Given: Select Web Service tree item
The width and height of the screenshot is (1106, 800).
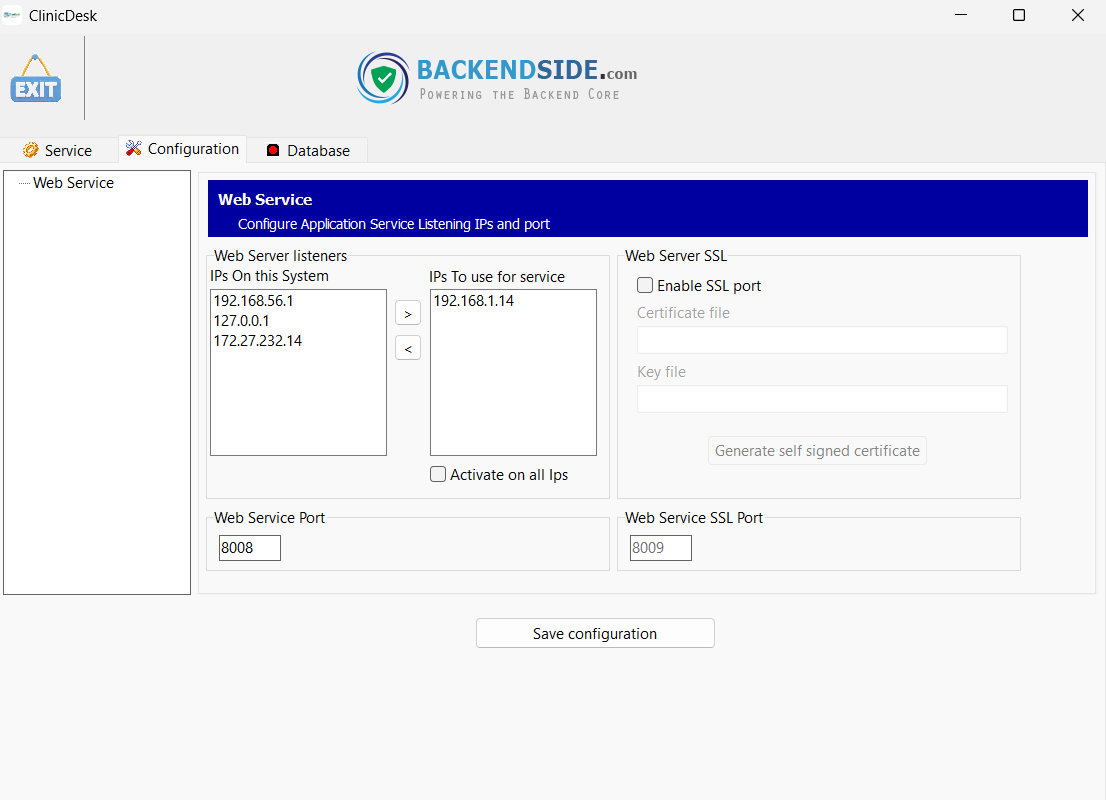Looking at the screenshot, I should [73, 183].
